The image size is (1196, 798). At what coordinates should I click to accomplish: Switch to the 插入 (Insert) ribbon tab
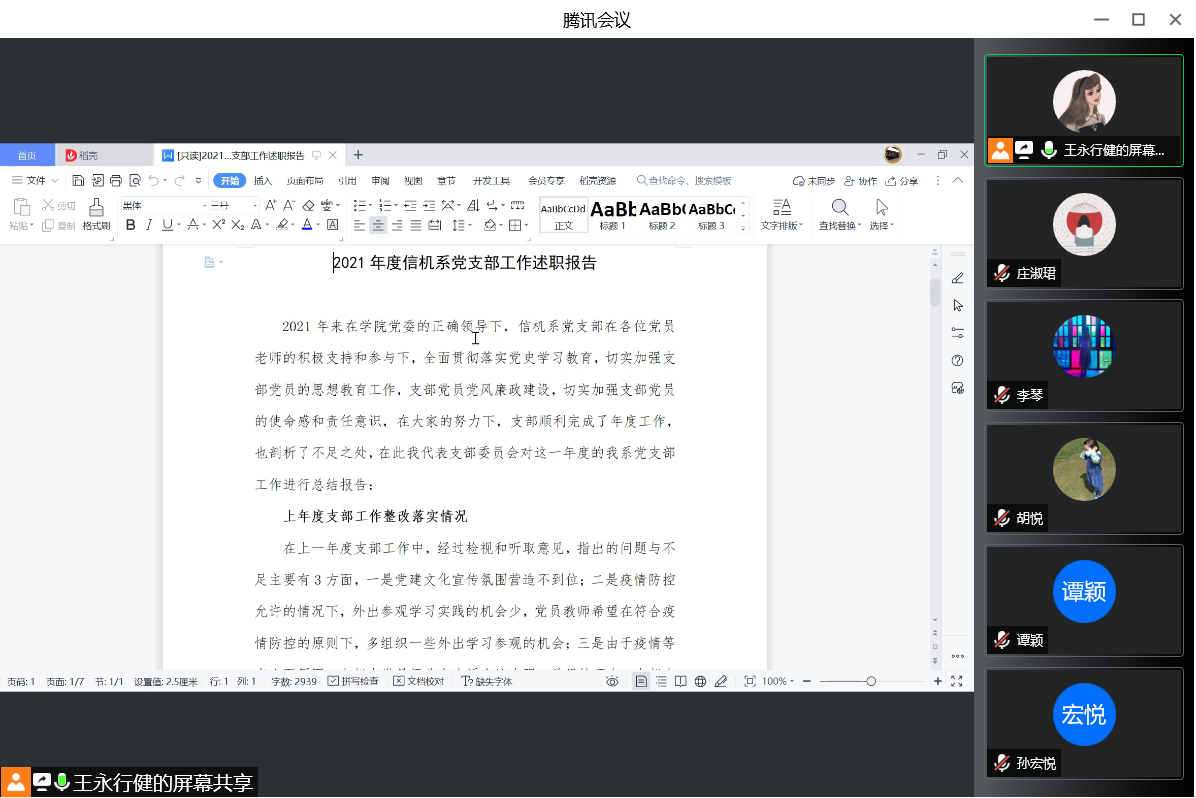point(262,181)
